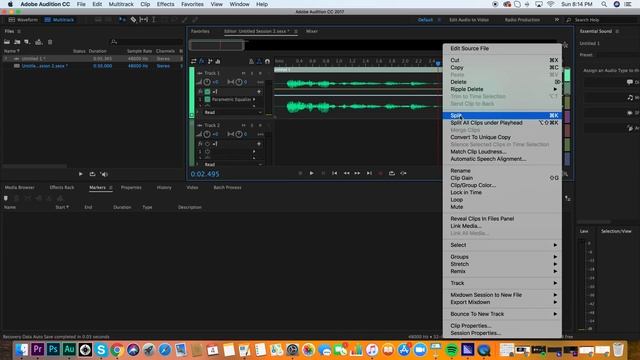Show the Inputs/Outputs section in the editor

[193, 61]
